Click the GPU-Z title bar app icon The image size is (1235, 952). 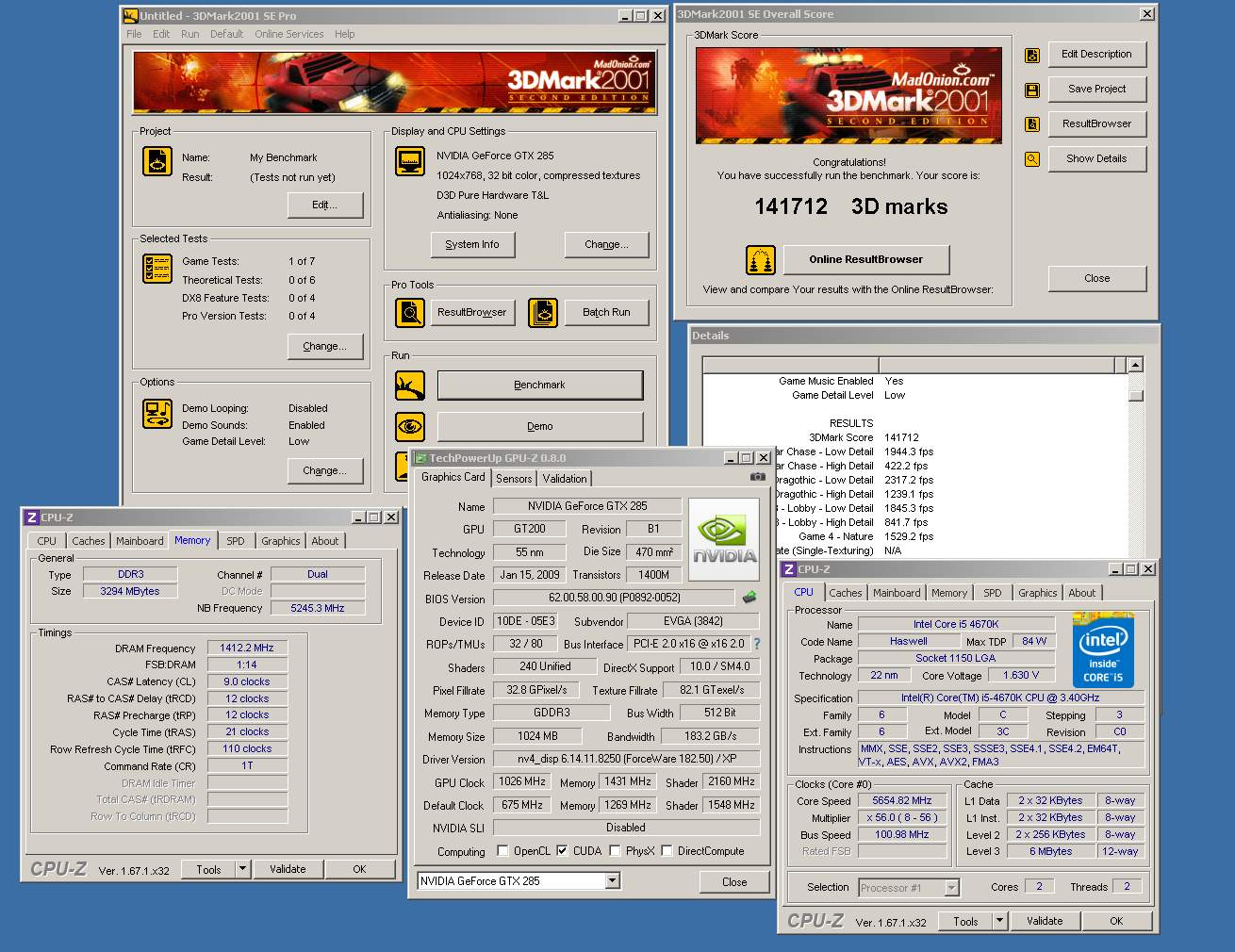pyautogui.click(x=421, y=458)
